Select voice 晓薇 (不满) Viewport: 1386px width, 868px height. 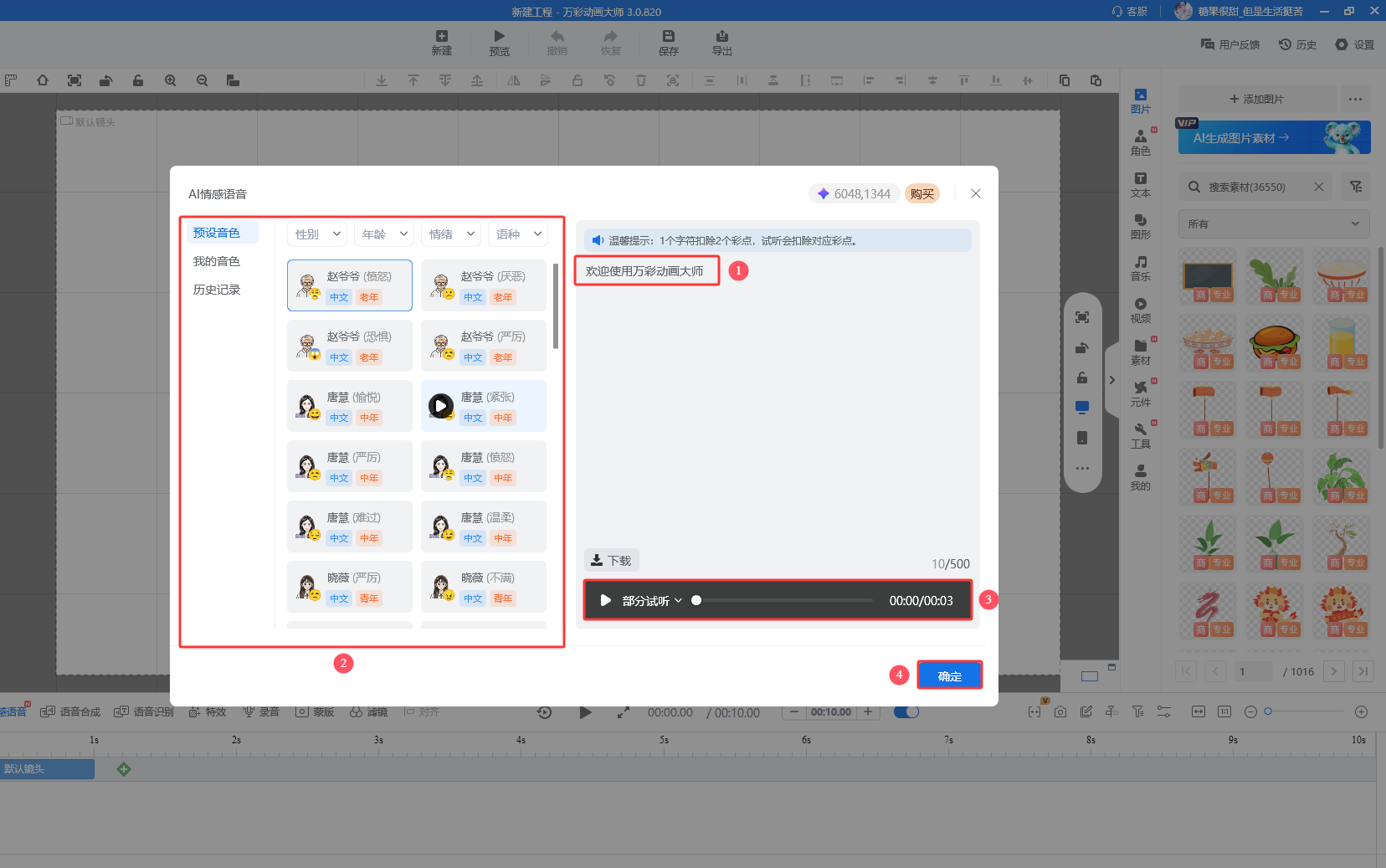tap(484, 587)
